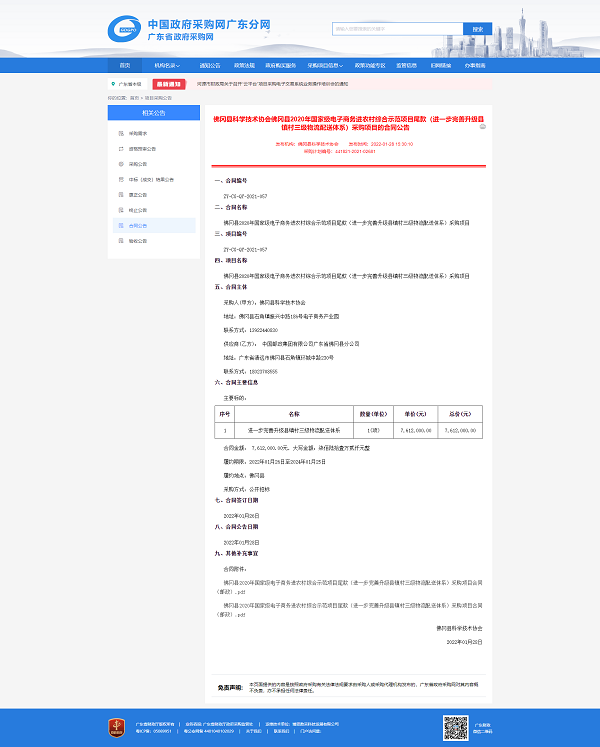
Task: Open the second contract attachment pdf link
Action: 349,610
